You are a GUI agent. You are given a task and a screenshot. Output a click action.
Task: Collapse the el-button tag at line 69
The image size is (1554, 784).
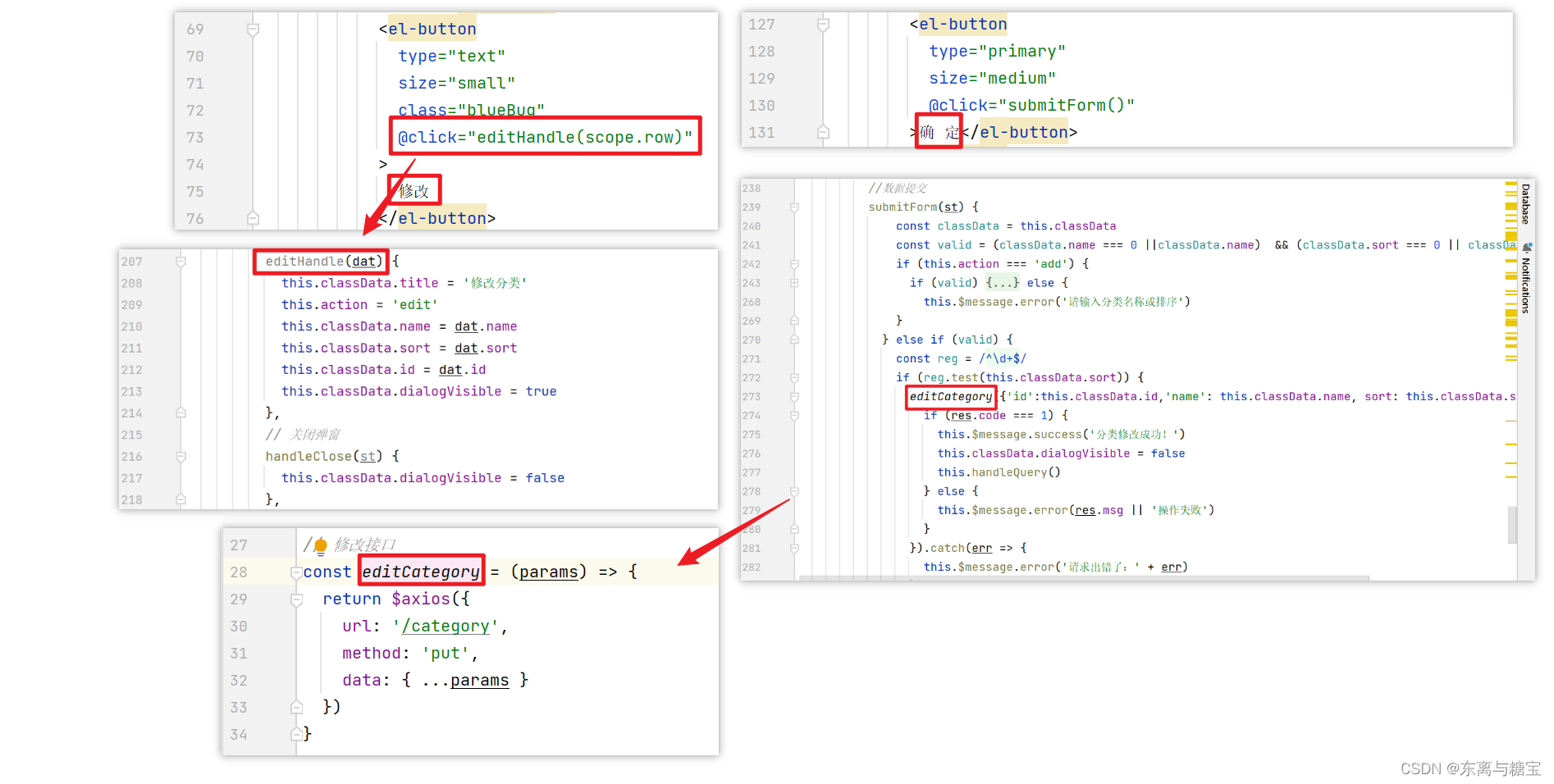tap(253, 30)
